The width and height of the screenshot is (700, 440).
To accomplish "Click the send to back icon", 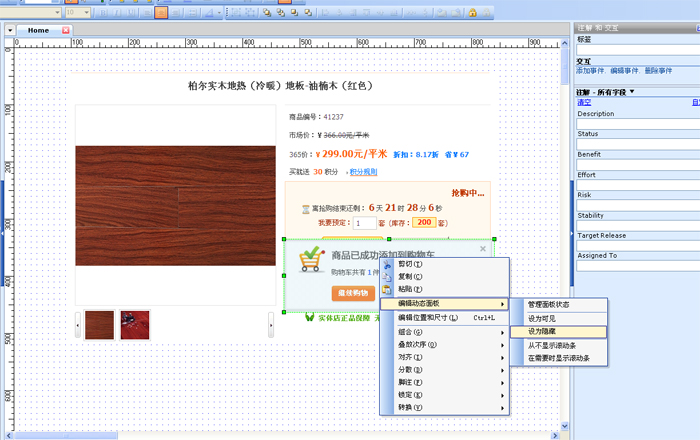I will click(280, 12).
